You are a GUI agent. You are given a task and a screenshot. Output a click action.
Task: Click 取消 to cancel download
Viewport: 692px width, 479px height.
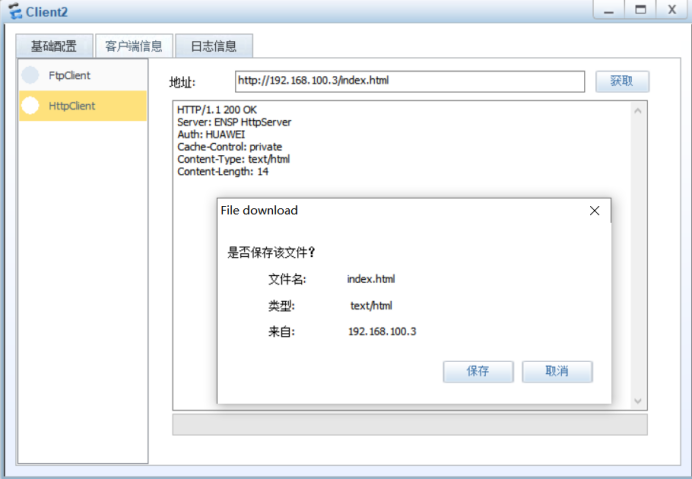coord(557,371)
